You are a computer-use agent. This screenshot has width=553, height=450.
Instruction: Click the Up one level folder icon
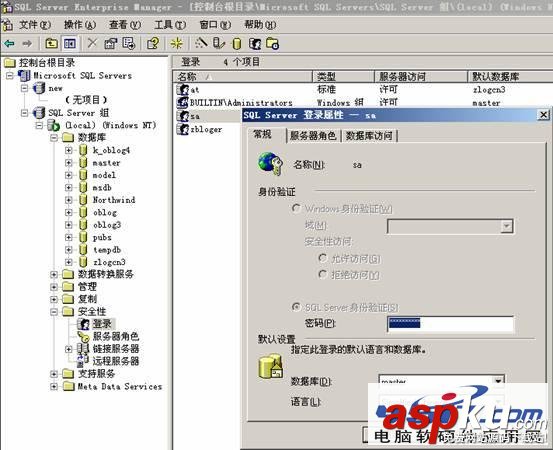coord(52,43)
